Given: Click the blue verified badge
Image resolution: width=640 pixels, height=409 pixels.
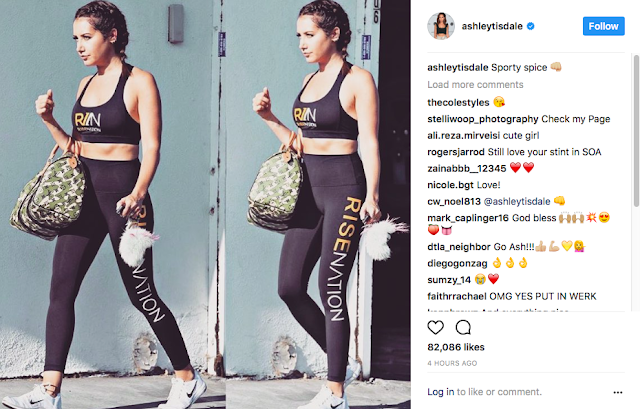Looking at the screenshot, I should point(531,26).
